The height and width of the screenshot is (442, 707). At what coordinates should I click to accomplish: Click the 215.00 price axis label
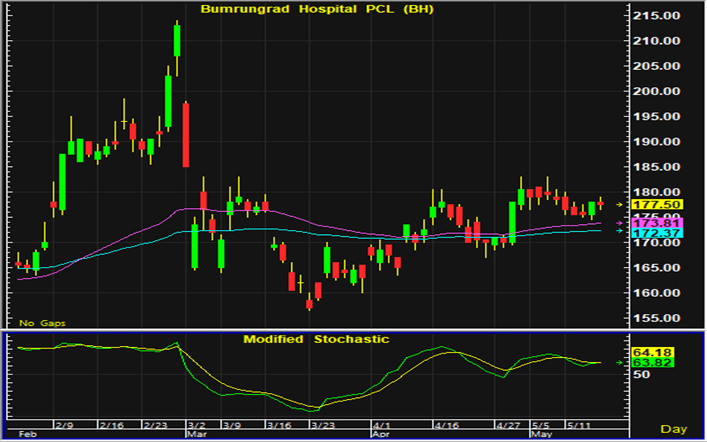click(656, 16)
